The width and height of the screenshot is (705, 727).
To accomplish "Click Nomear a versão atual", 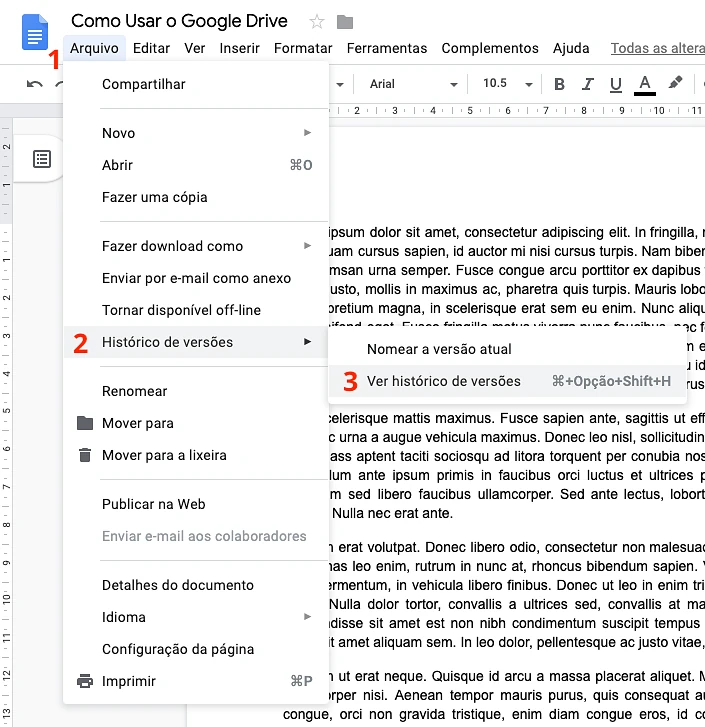I will [507, 349].
